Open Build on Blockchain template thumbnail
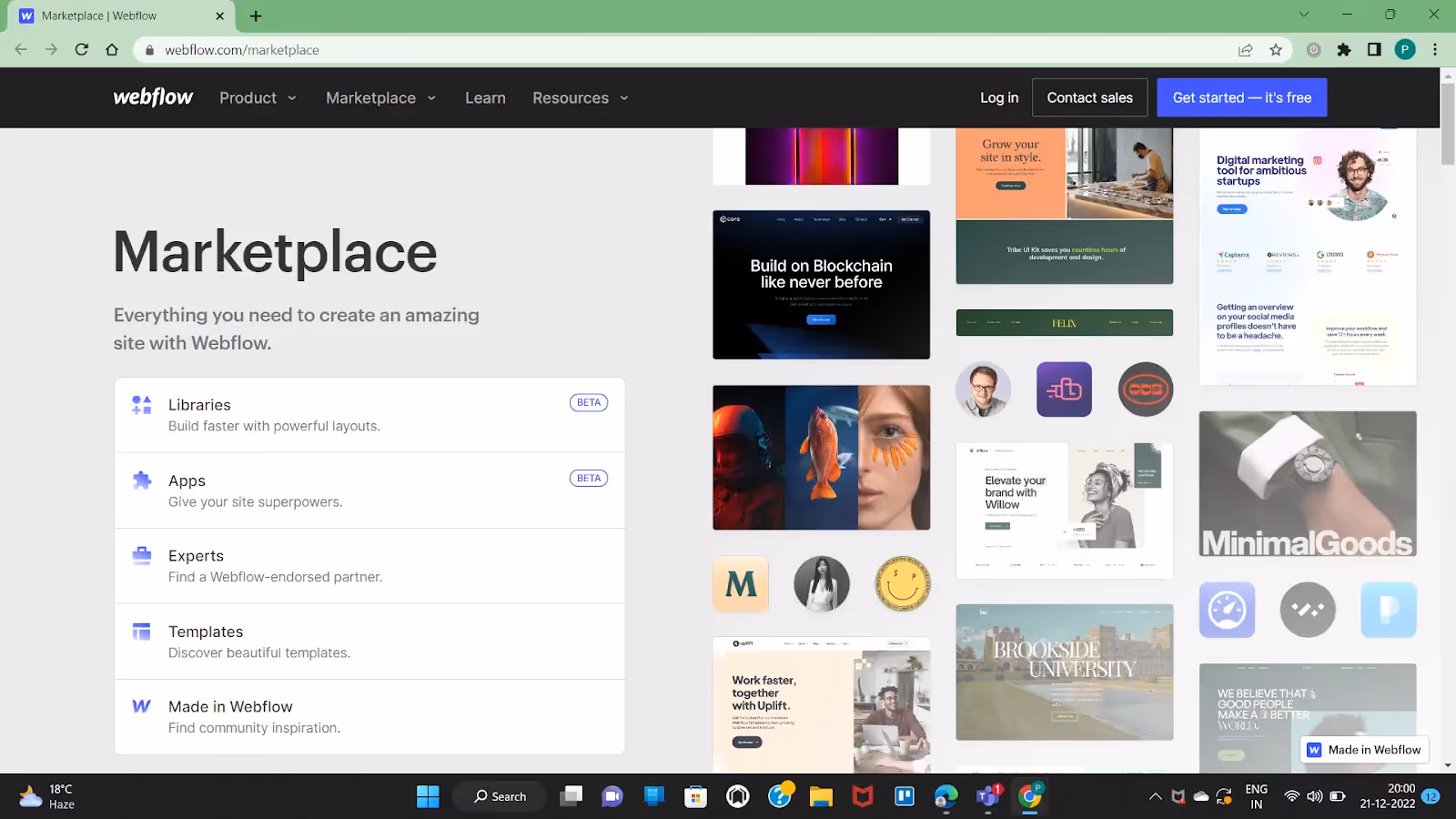The height and width of the screenshot is (819, 1456). click(821, 285)
